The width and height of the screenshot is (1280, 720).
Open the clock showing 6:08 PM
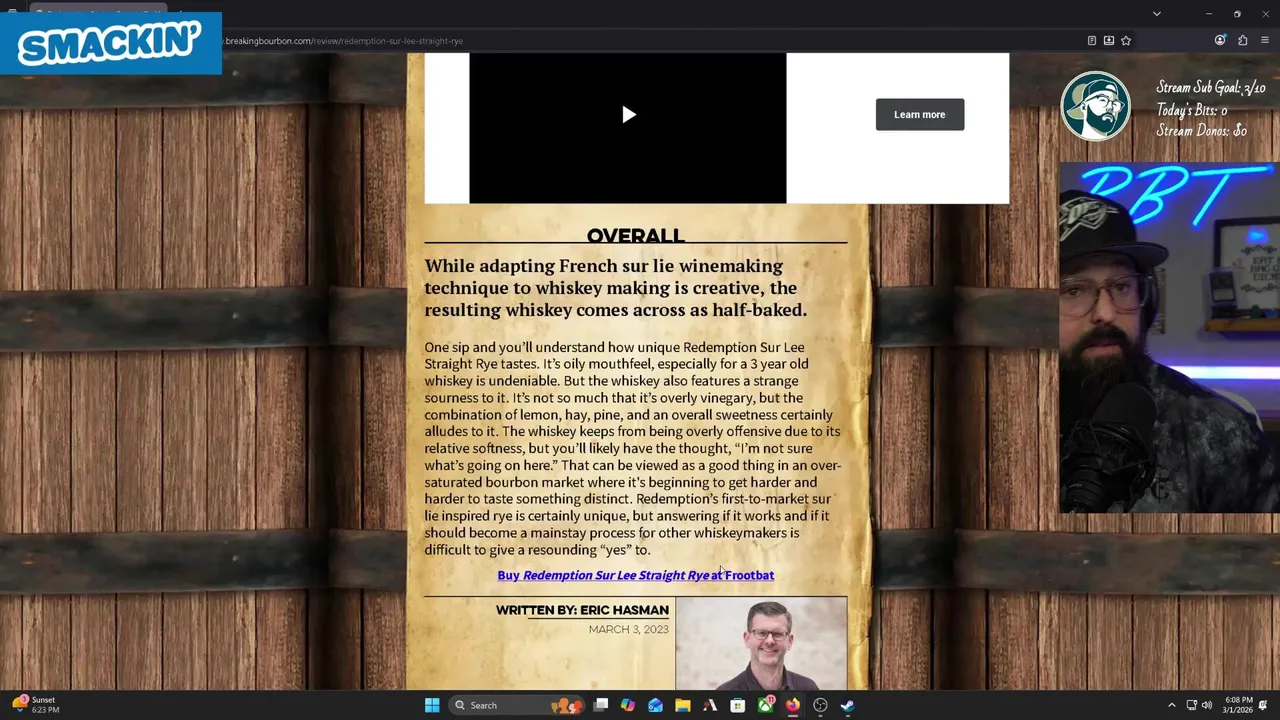pos(1238,705)
